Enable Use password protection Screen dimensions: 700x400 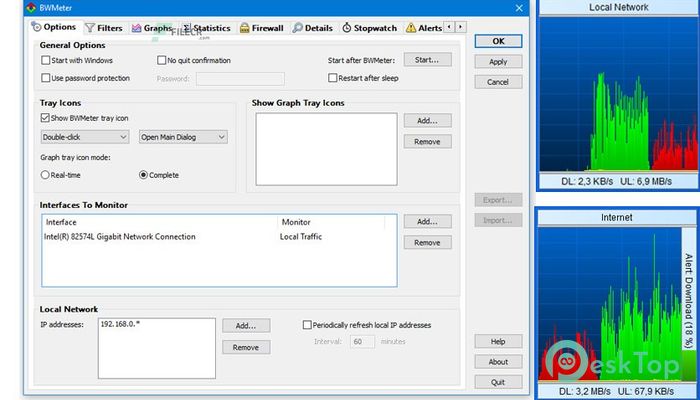[x=85, y=78]
